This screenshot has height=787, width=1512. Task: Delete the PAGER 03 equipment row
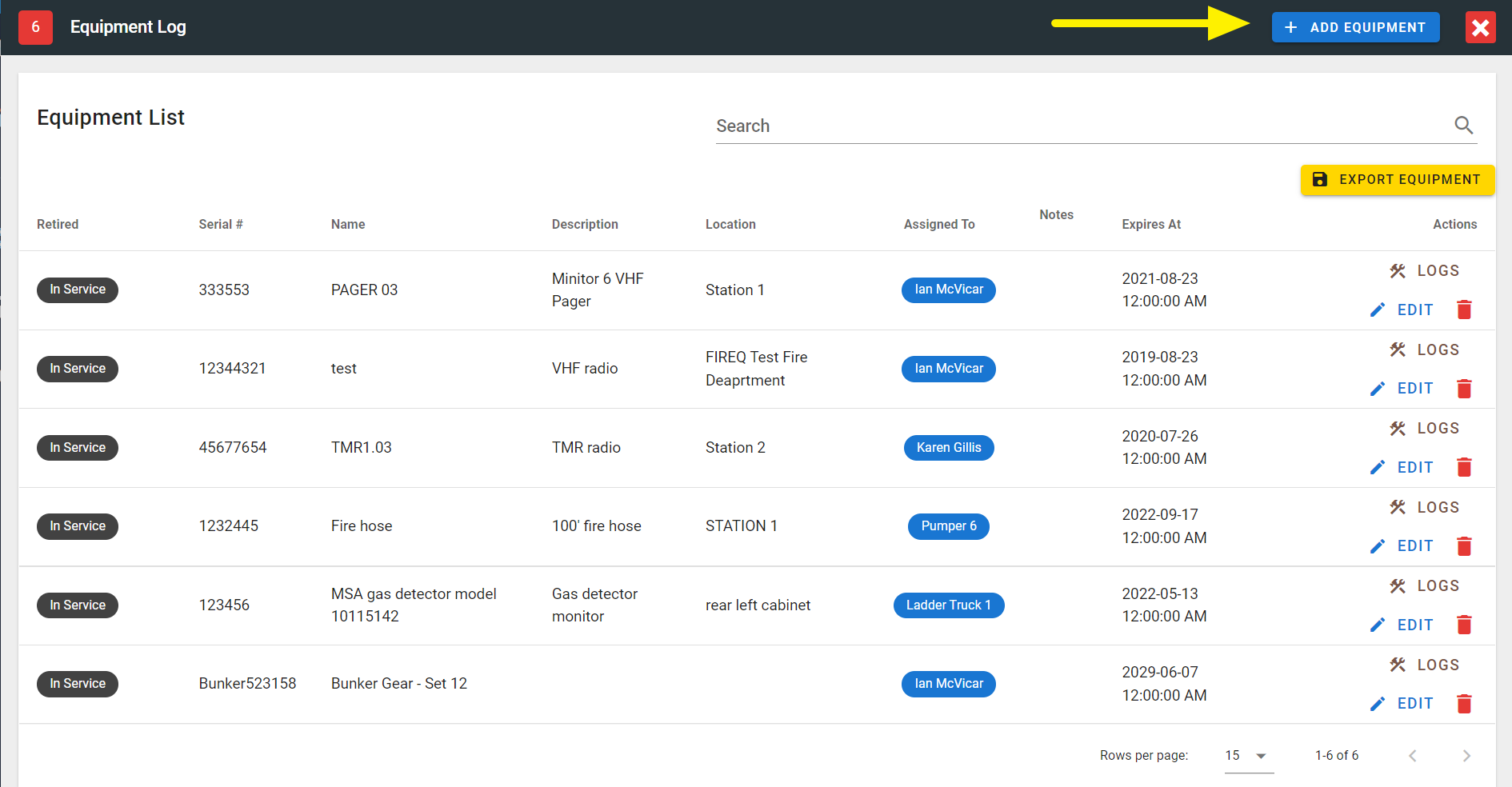pyautogui.click(x=1464, y=310)
